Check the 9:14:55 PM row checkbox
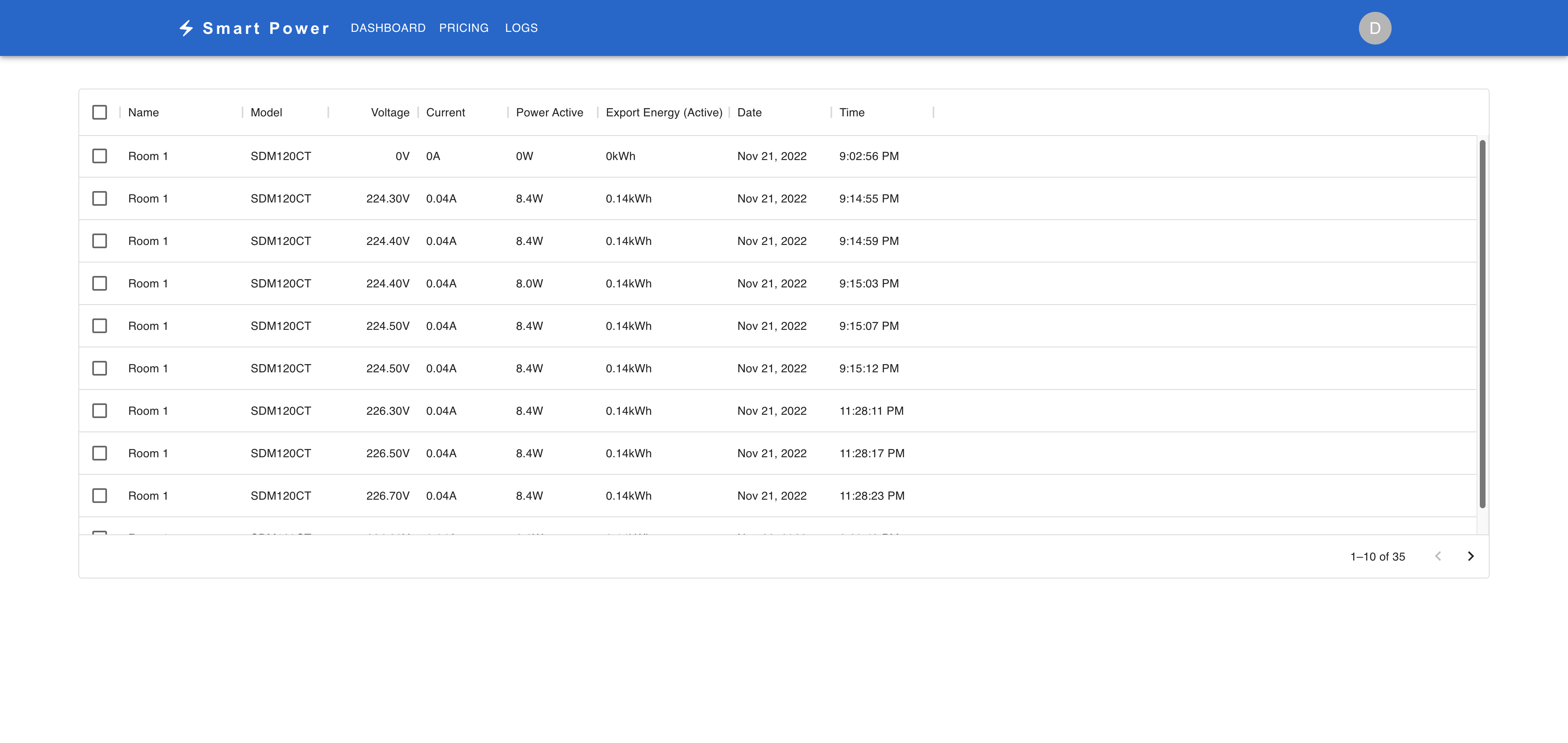The image size is (1568, 743). [x=100, y=199]
